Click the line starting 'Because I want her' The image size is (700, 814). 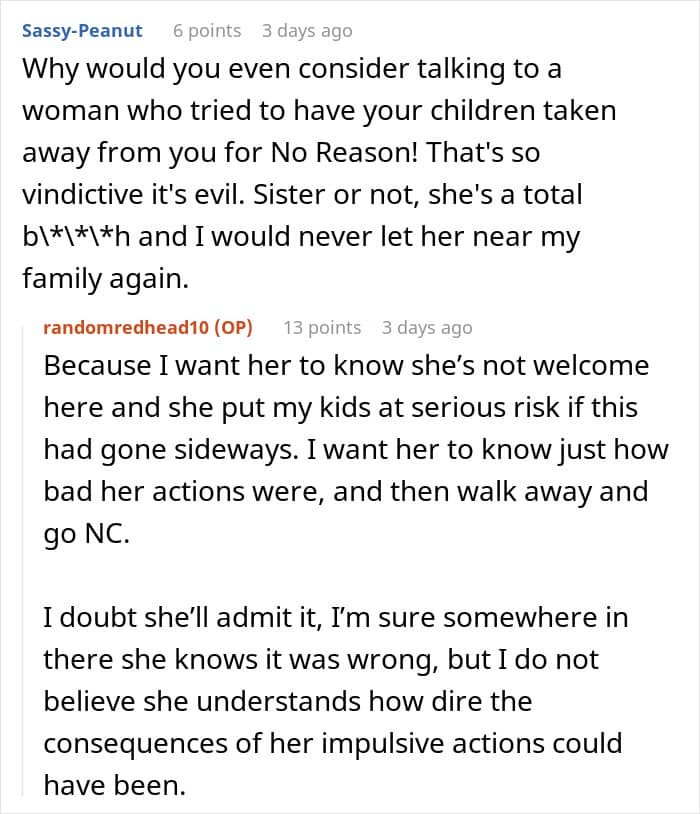click(x=346, y=365)
